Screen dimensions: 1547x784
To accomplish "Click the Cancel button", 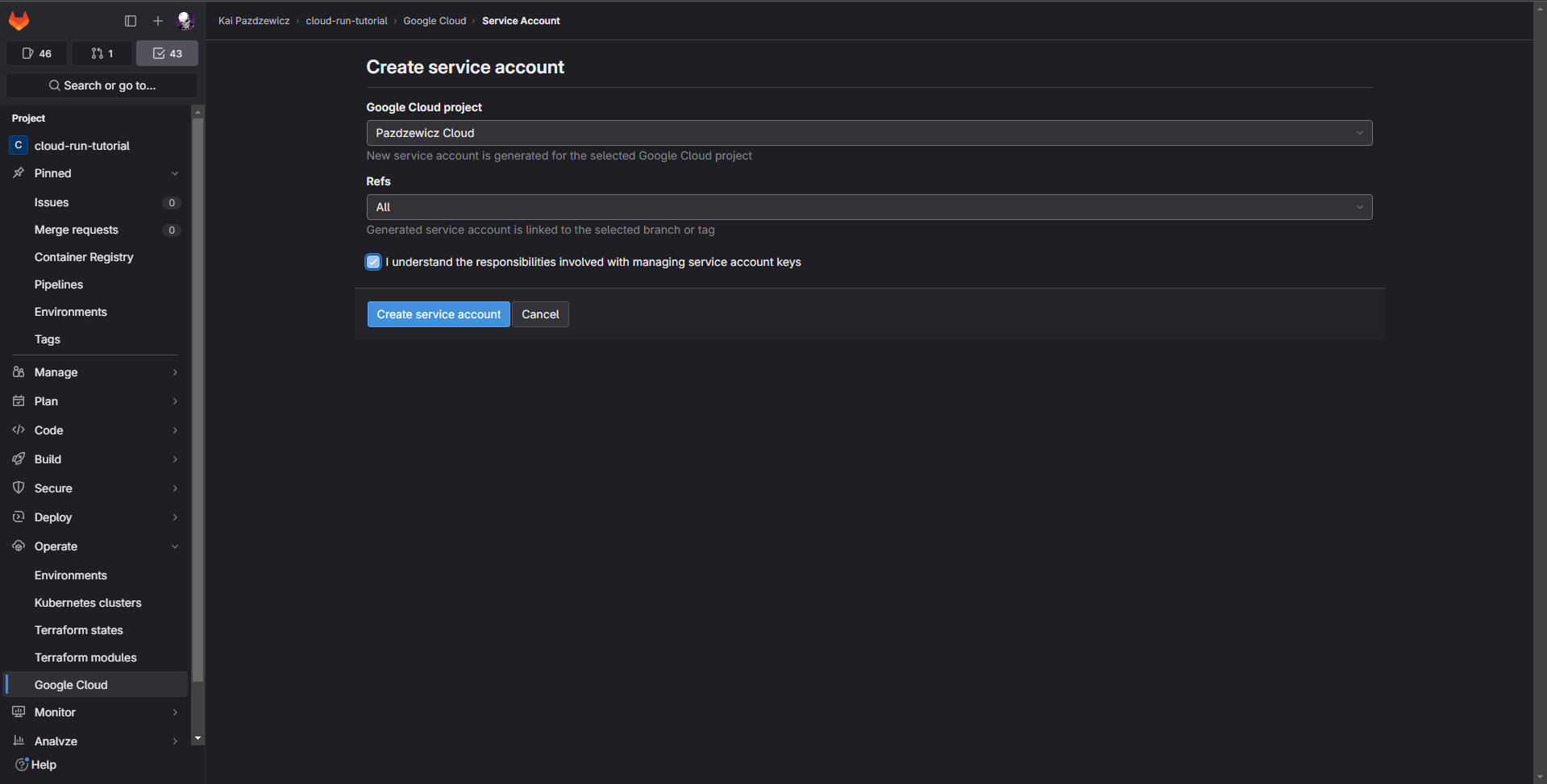I will (540, 314).
